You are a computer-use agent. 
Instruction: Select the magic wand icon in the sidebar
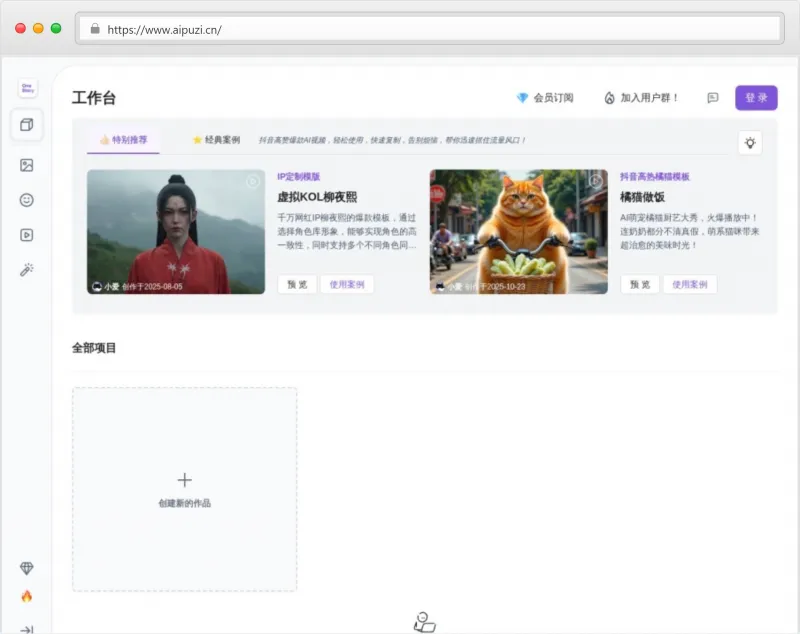click(27, 268)
